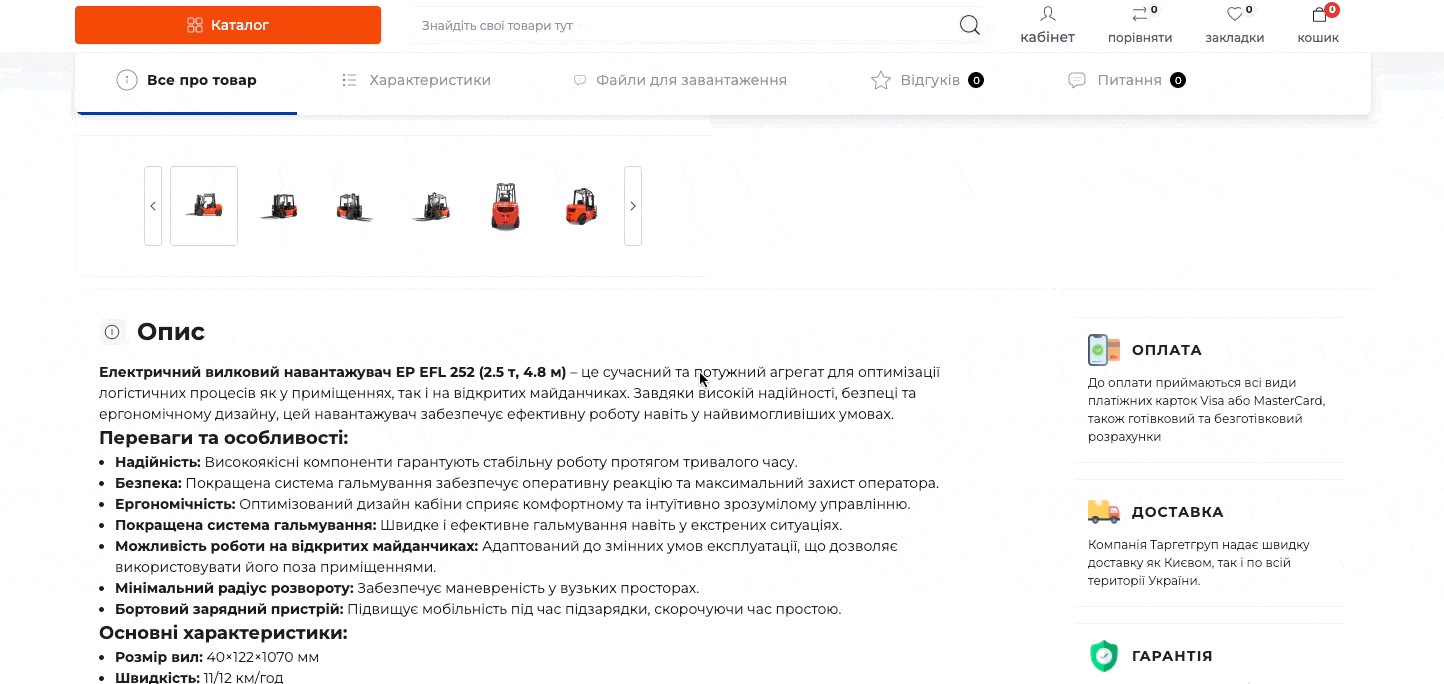
Task: Click the 'Розмір вил:' specification line
Action: (217, 657)
